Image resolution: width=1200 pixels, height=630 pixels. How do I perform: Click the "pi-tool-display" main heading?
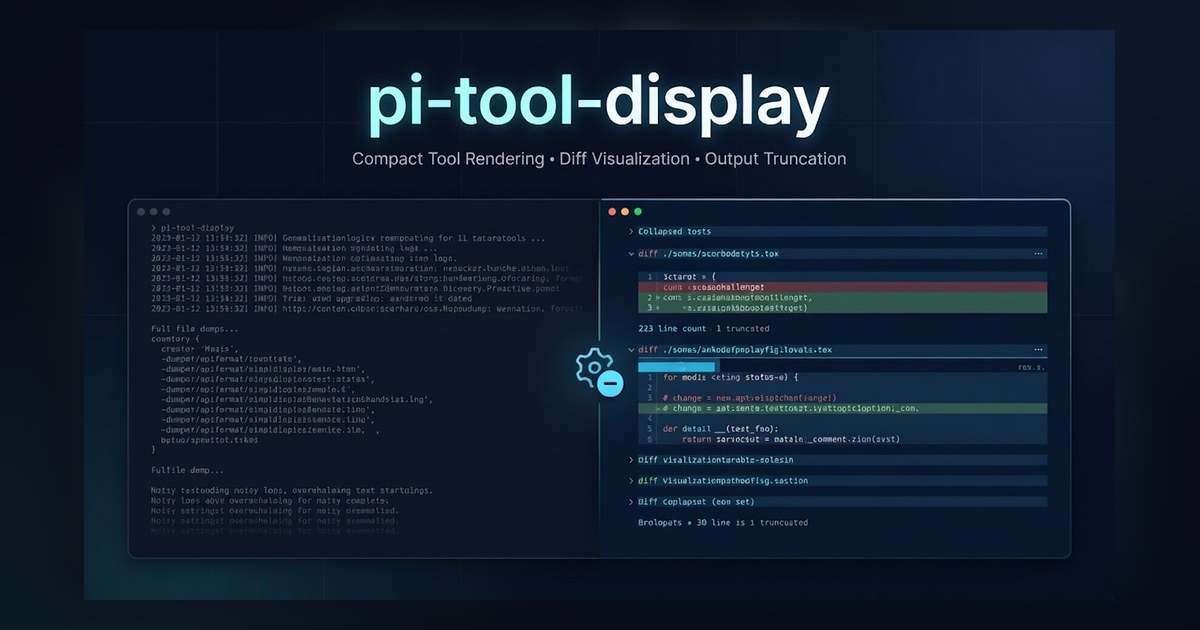pos(598,103)
